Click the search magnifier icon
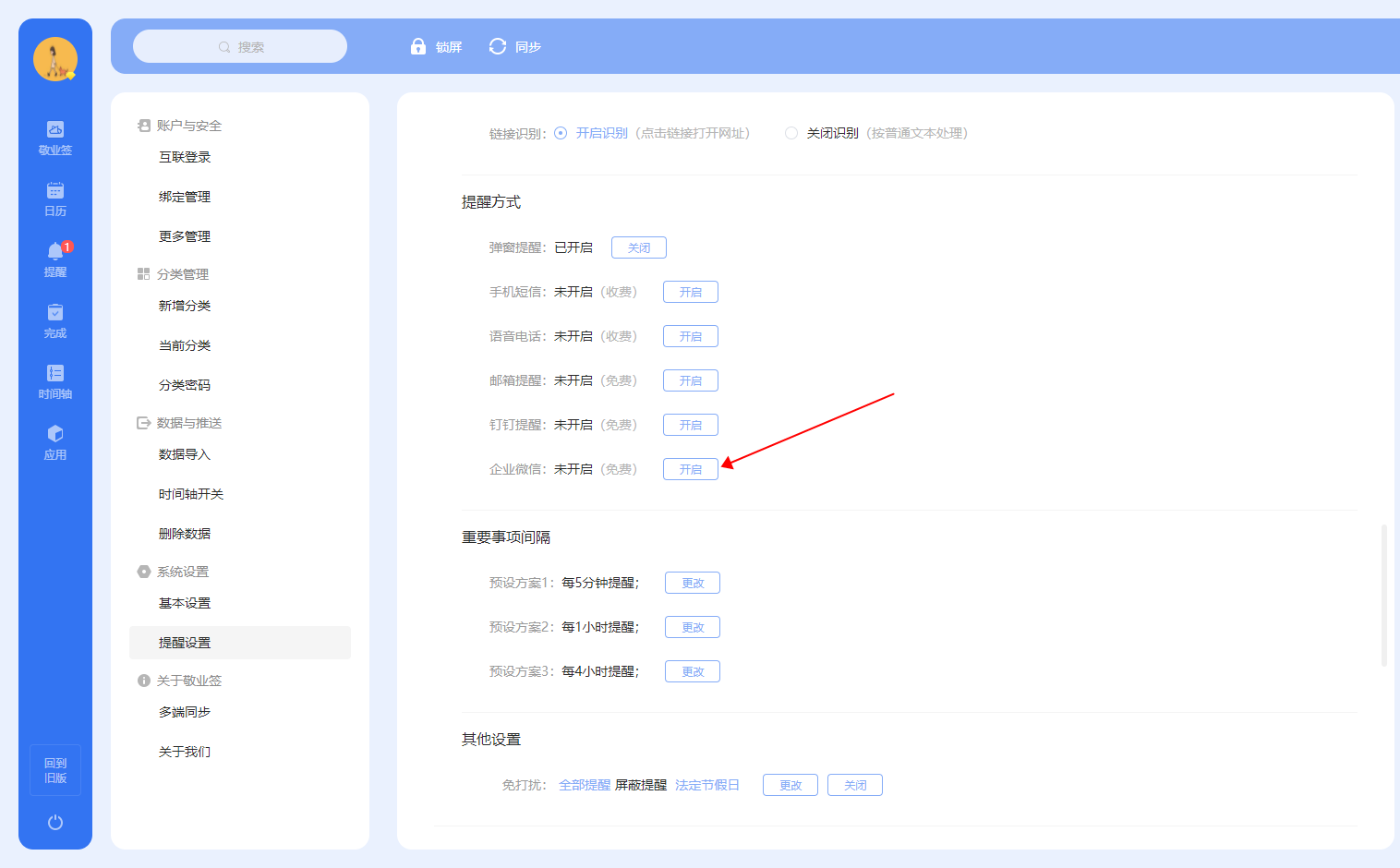Screen dimensions: 1400x868 point(224,47)
